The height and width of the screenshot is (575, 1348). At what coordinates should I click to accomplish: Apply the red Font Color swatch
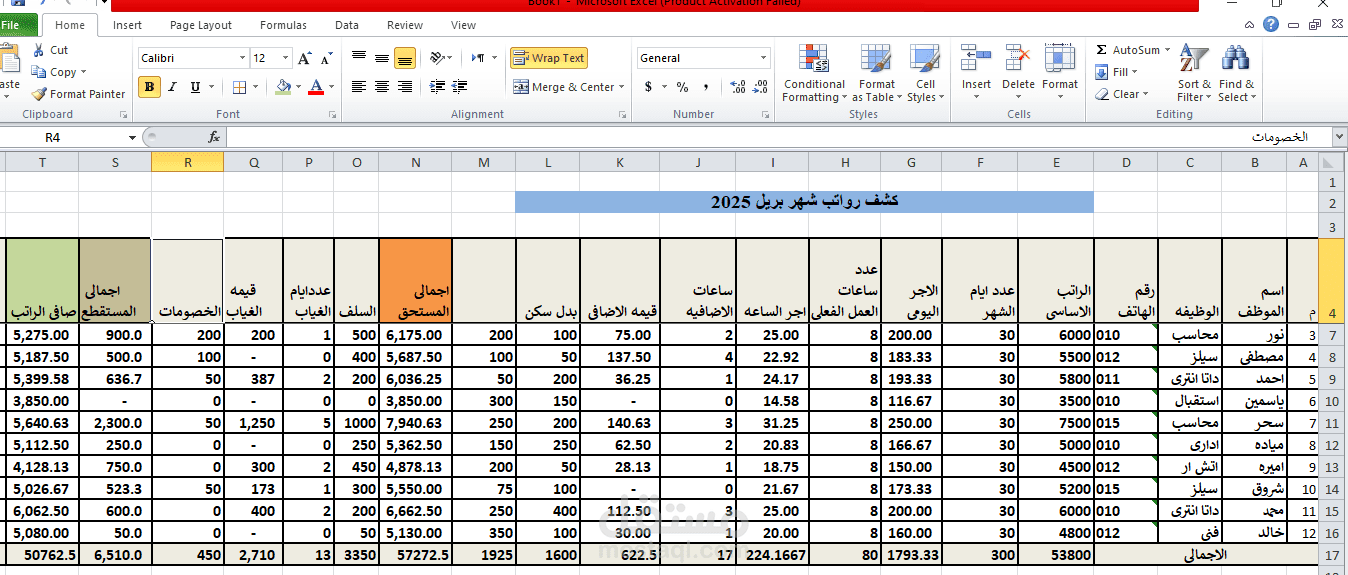(317, 87)
